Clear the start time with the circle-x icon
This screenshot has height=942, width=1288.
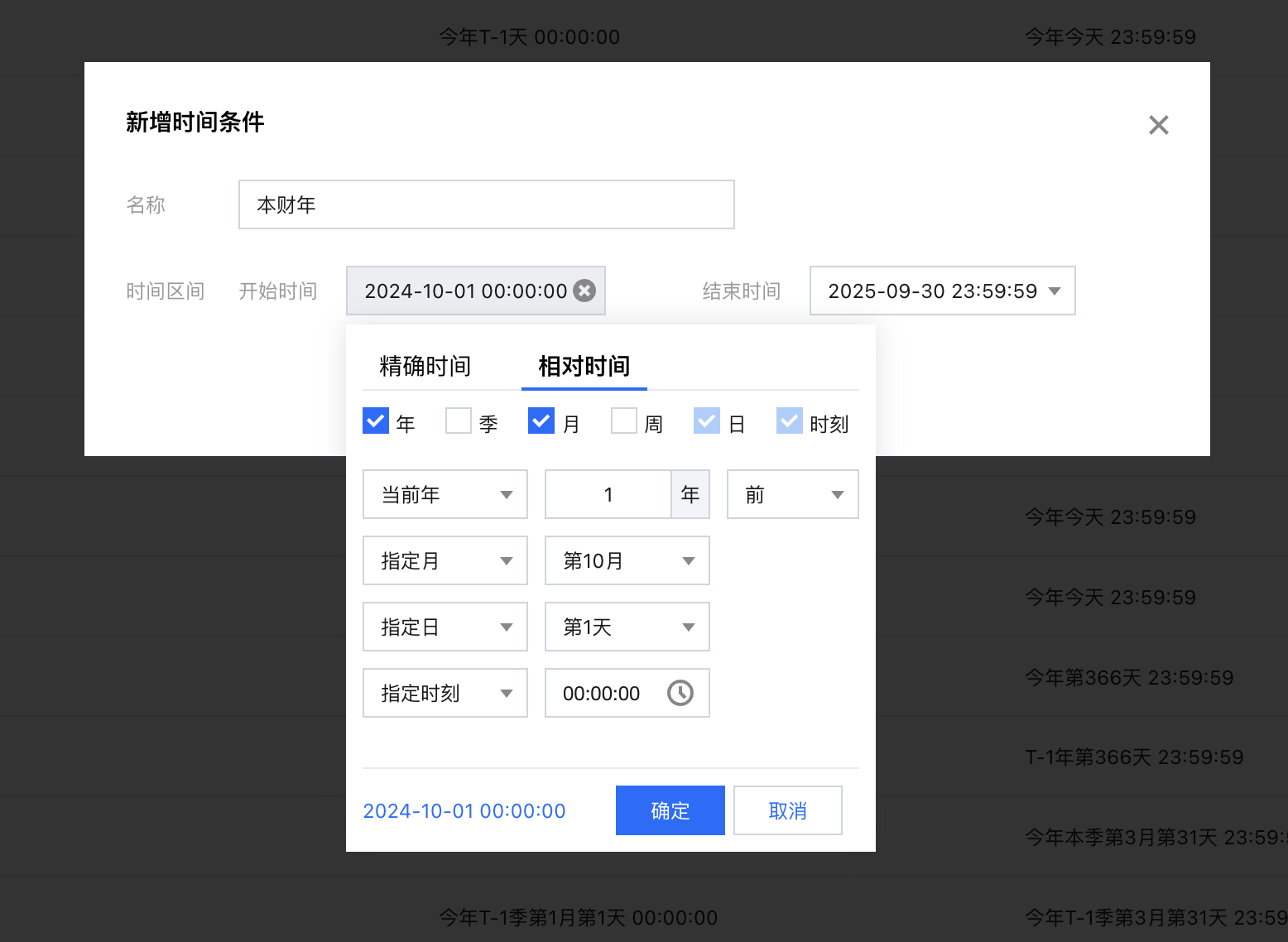pos(584,291)
